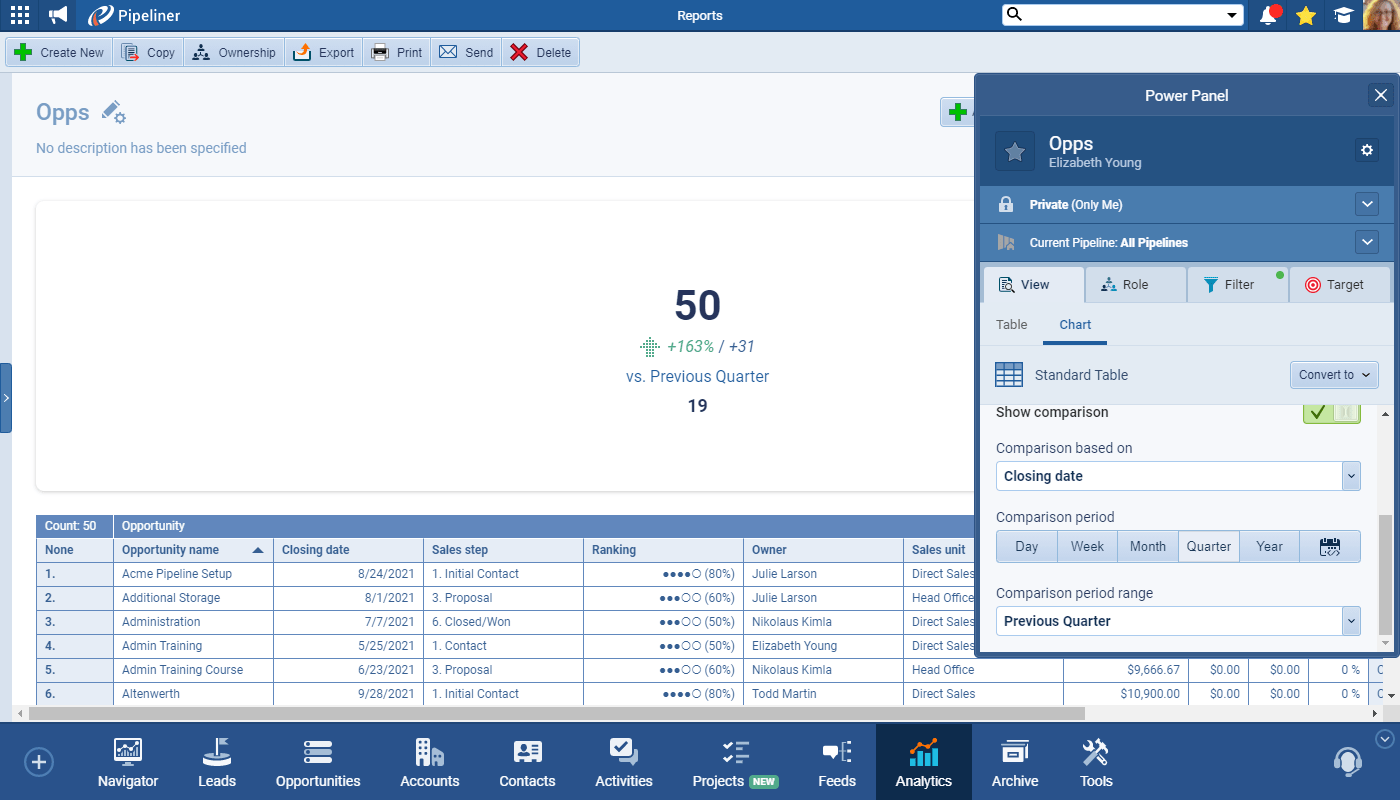Open the notifications bell
Screen dimensions: 1400x800
coord(1268,15)
